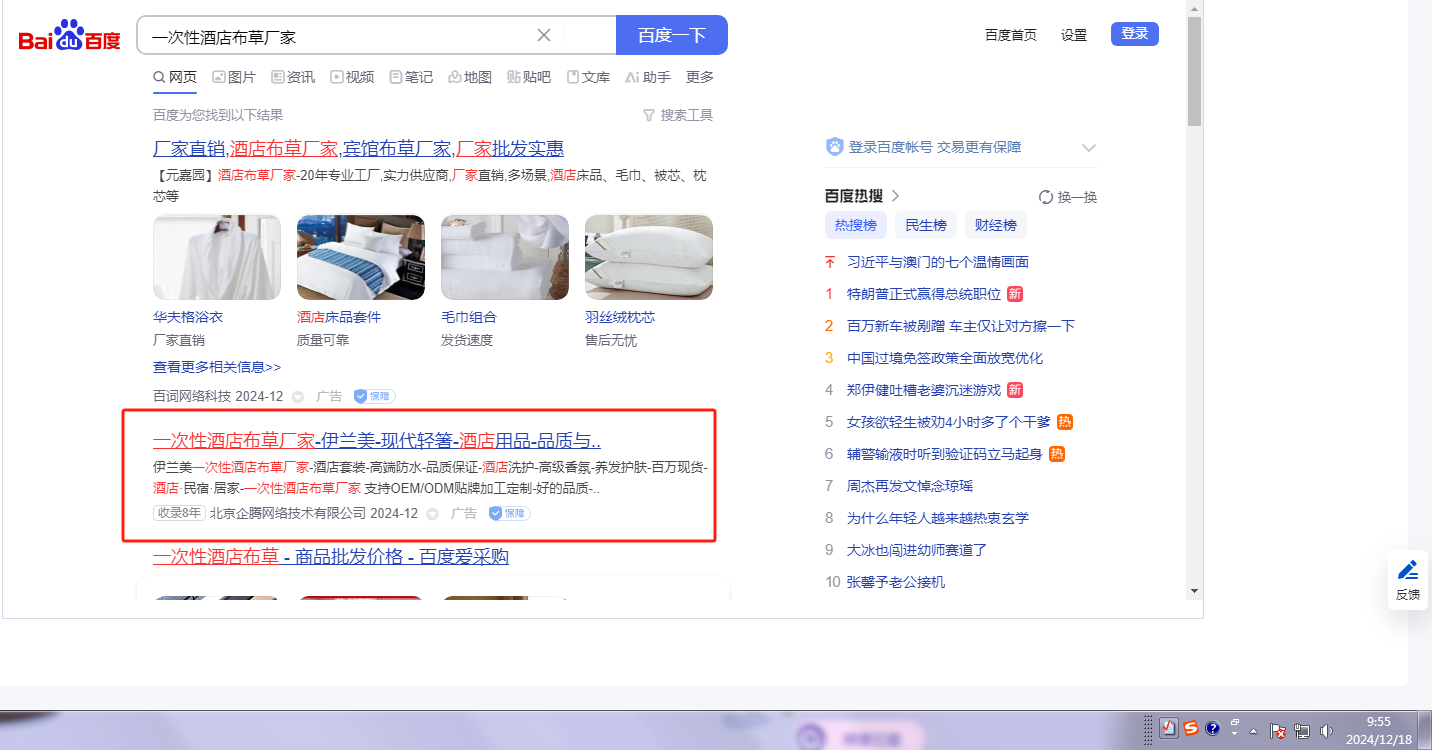This screenshot has height=750, width=1432.
Task: Click the Baidu logo
Action: 69,36
